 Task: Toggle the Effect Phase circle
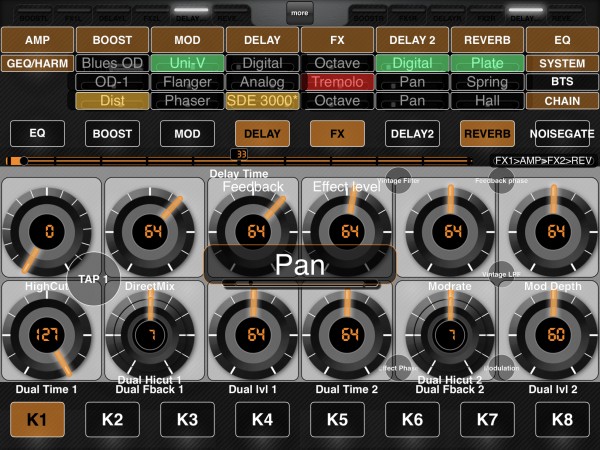click(x=398, y=368)
